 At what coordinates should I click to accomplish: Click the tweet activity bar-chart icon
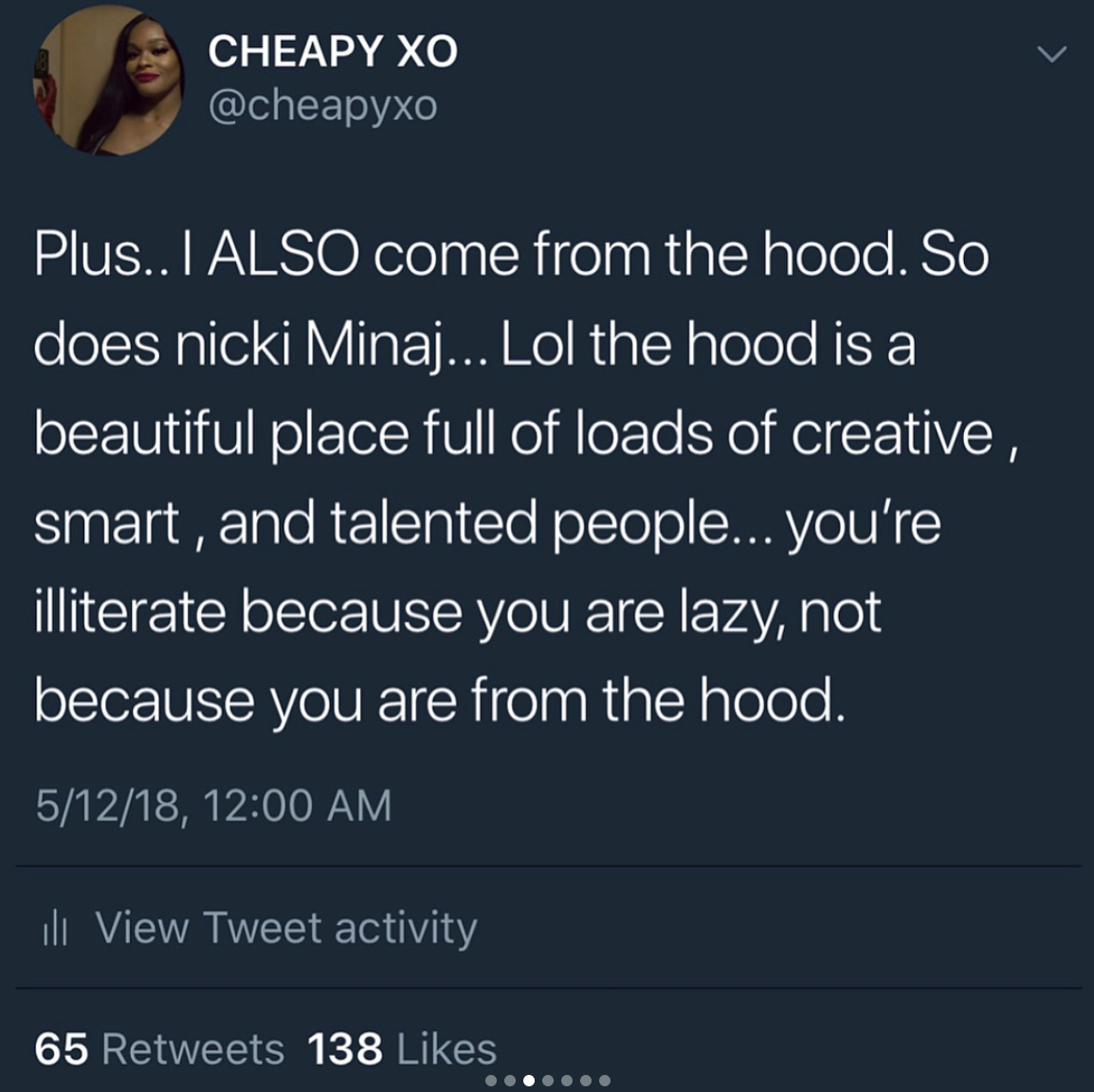point(55,929)
